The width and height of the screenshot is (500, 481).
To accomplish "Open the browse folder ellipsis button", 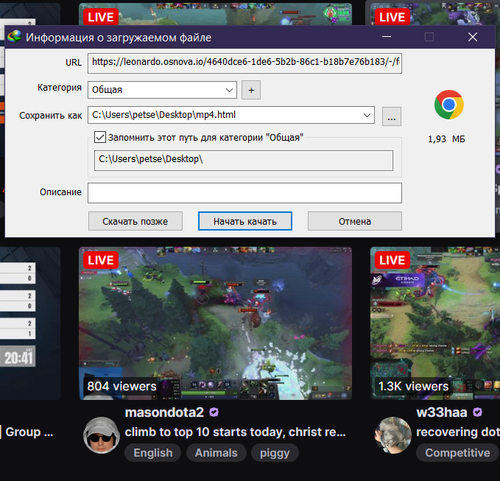I will (391, 116).
